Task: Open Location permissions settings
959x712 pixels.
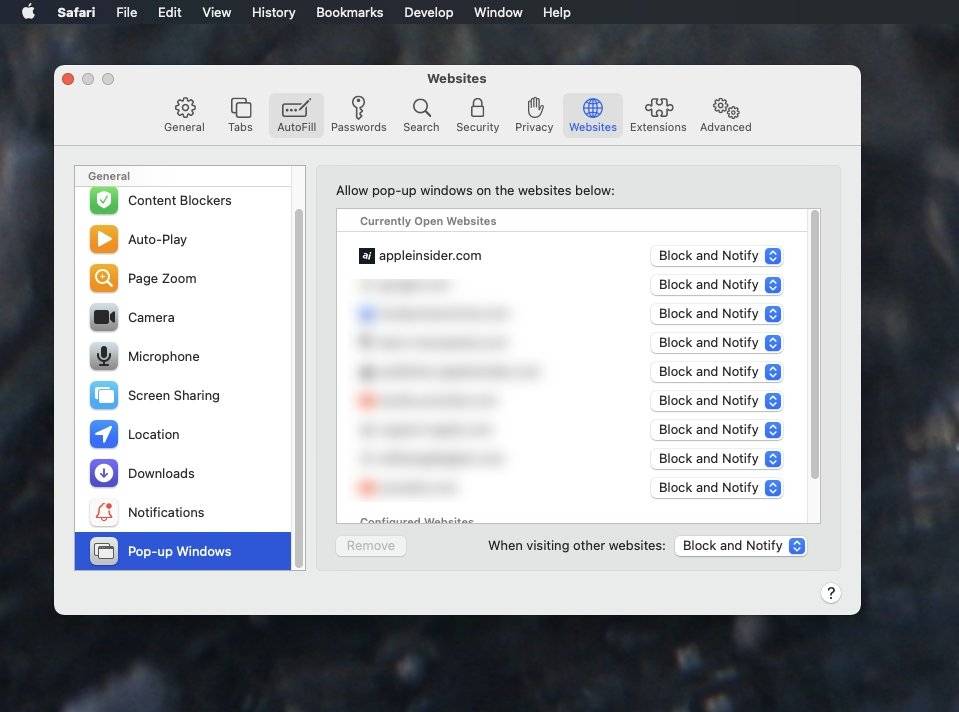Action: (153, 434)
